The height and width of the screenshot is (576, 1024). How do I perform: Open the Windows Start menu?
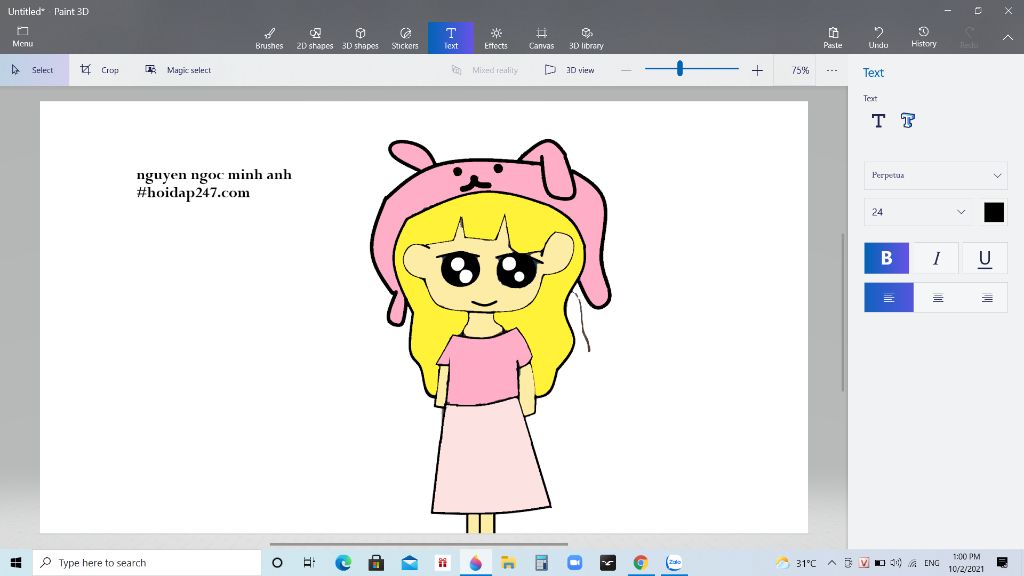(x=16, y=562)
